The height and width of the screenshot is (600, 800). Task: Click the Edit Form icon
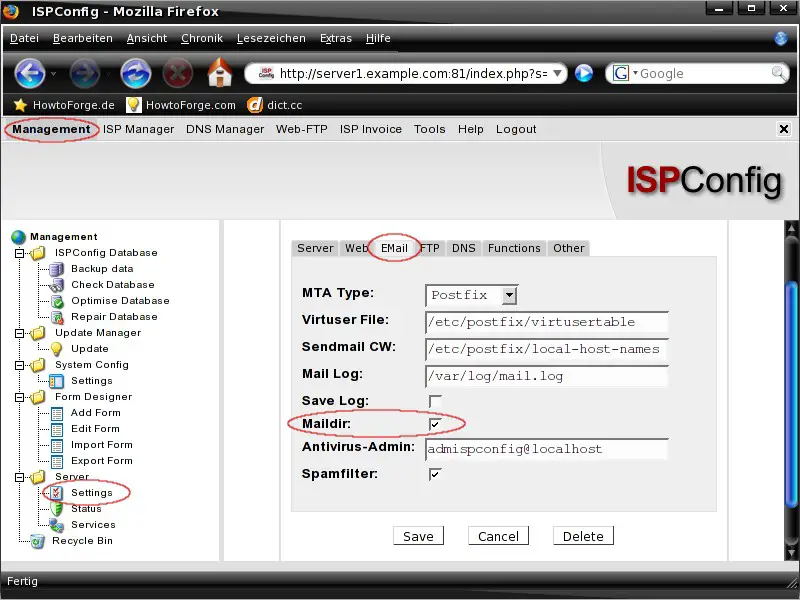(57, 429)
